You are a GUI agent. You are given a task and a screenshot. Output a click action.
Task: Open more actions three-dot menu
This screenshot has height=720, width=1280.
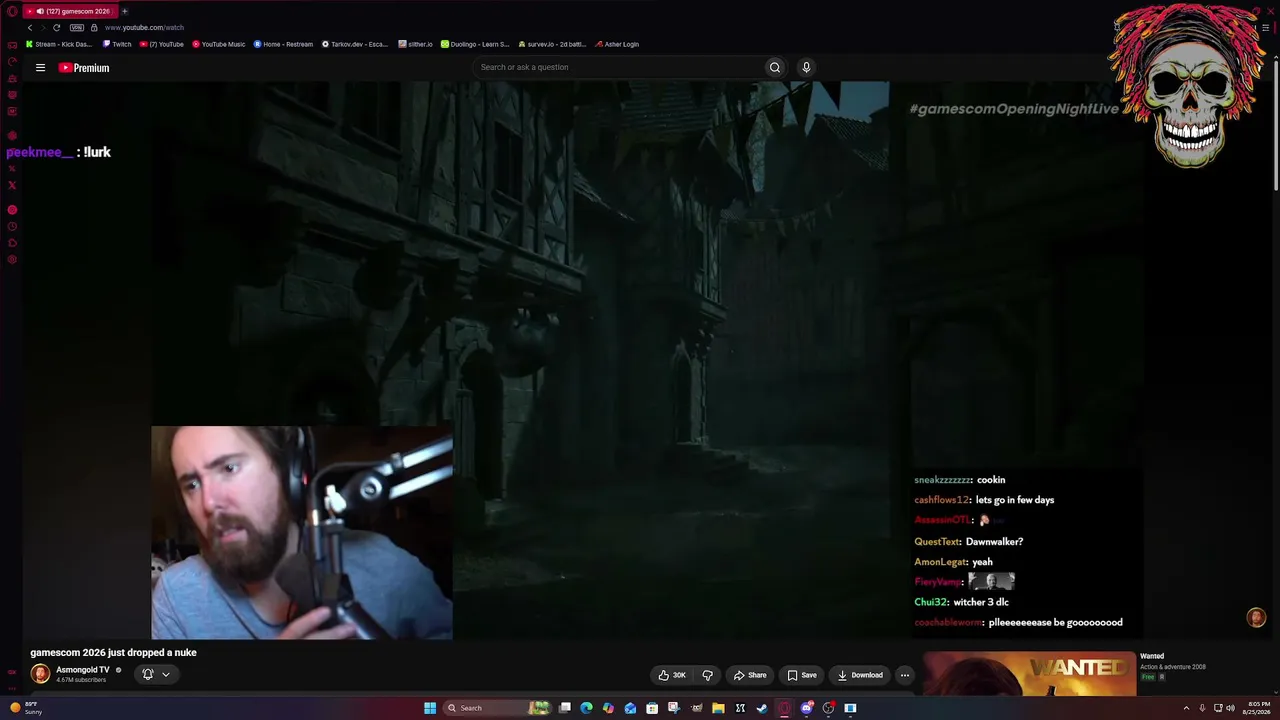pyautogui.click(x=905, y=675)
